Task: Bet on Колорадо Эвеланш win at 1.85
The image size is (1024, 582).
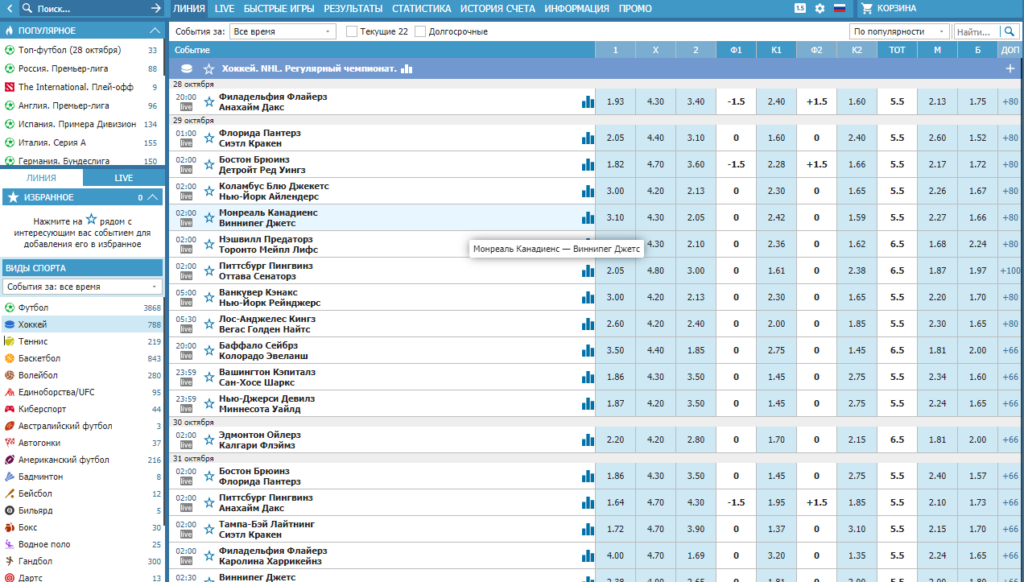Action: coord(696,351)
